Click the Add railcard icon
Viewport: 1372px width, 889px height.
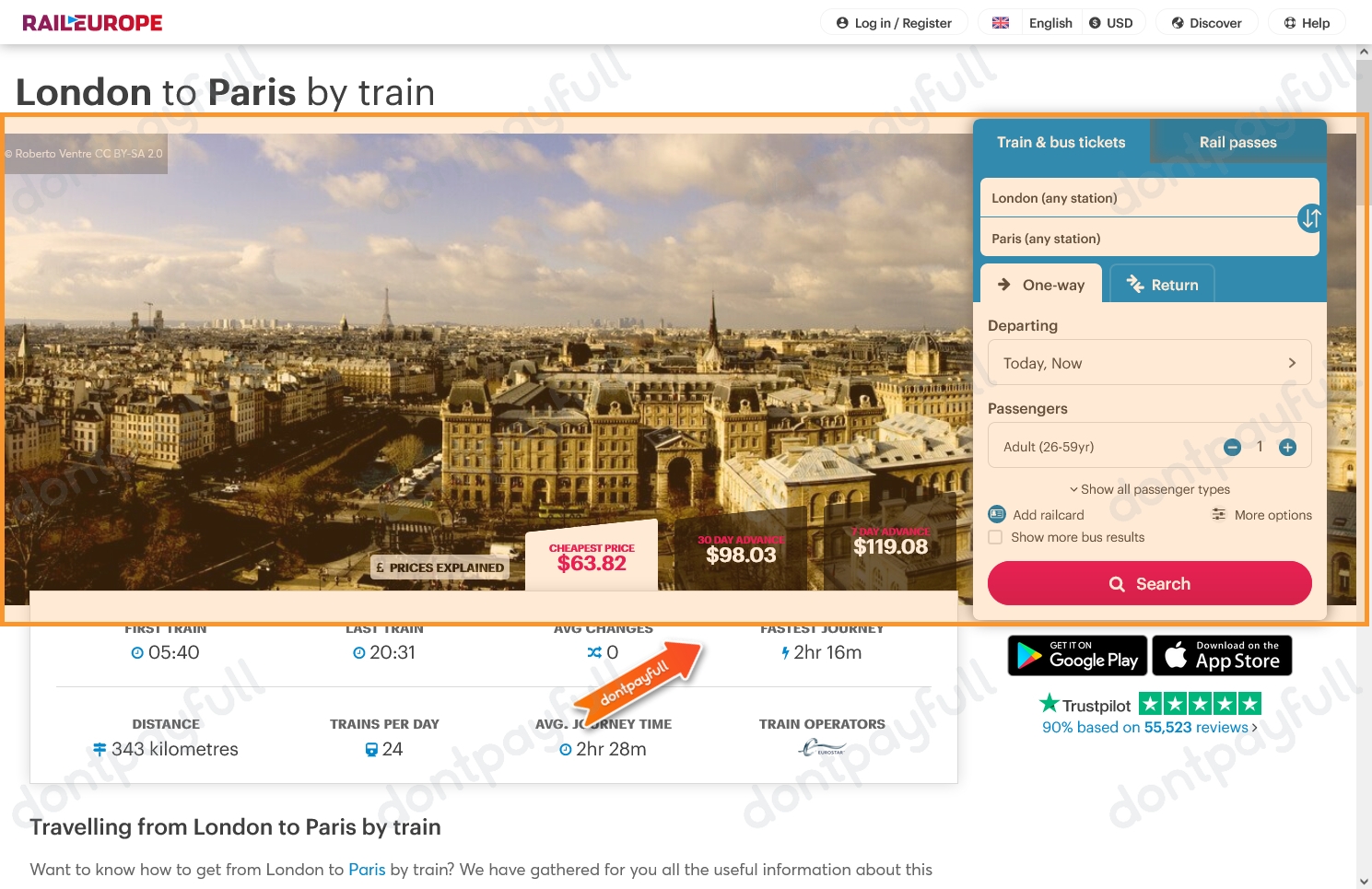pos(996,514)
